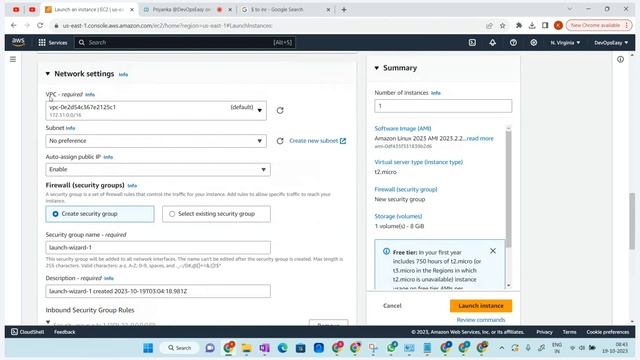
Task: Open Cookie preferences in footer
Action: click(608, 332)
